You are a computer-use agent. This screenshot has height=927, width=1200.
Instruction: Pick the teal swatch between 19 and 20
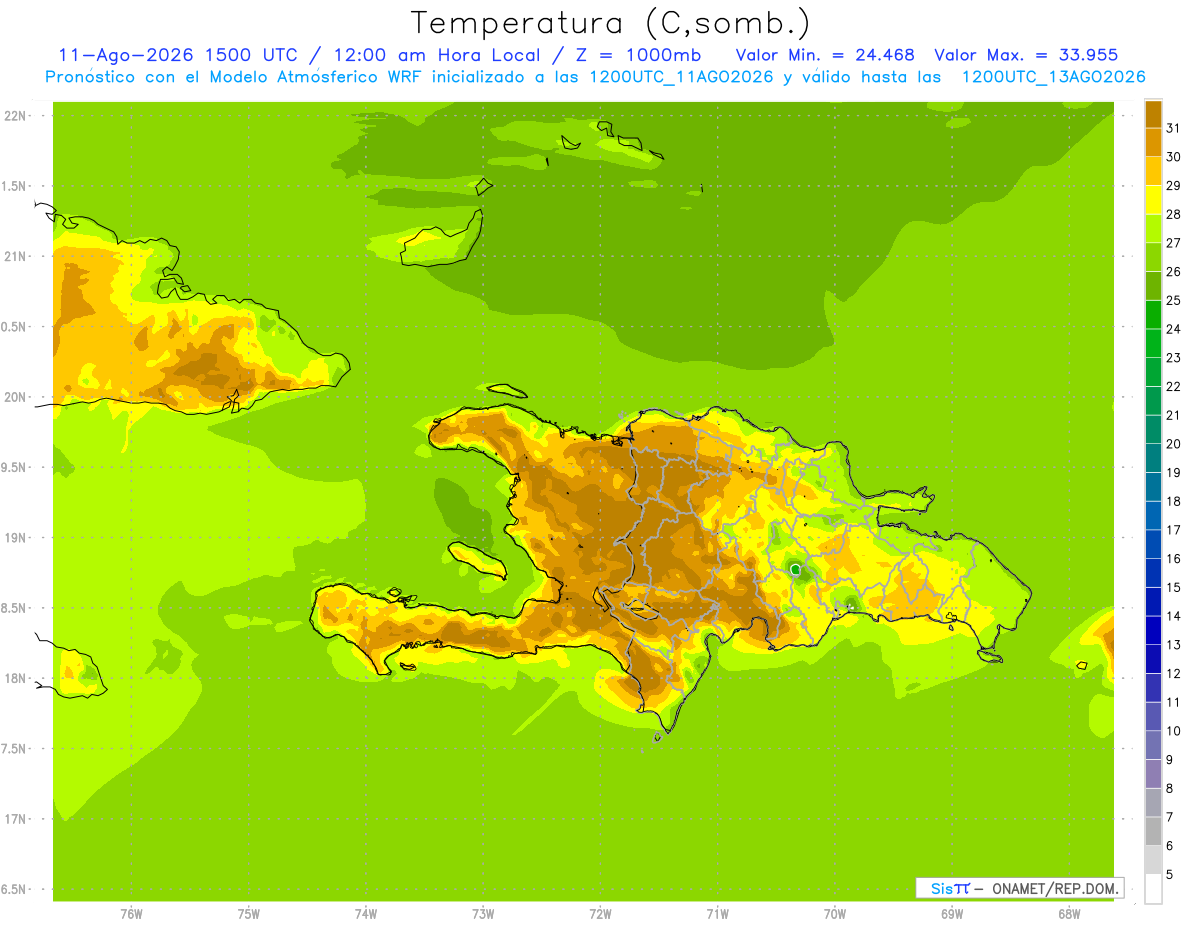pyautogui.click(x=1153, y=458)
